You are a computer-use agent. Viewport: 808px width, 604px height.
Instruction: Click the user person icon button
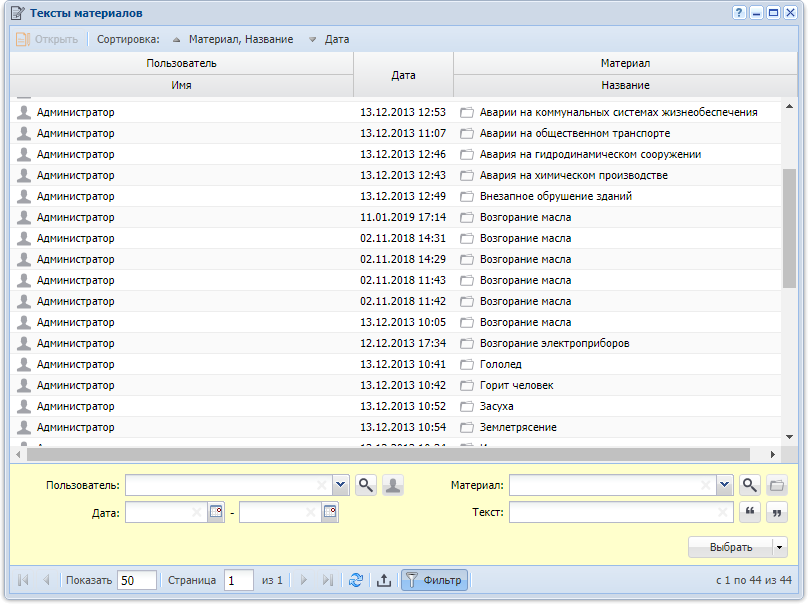coord(393,485)
